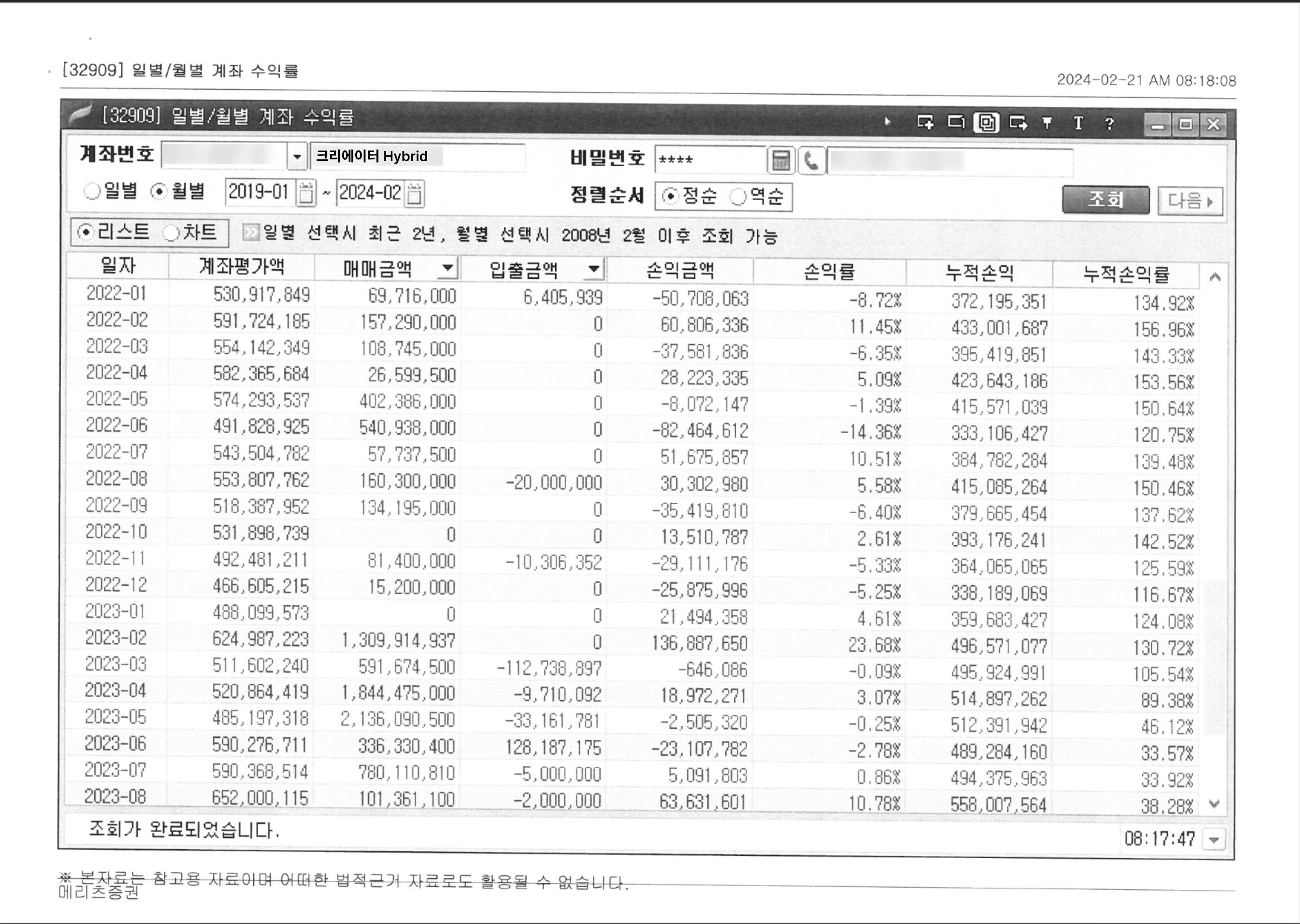Click the phone icon next to password field
This screenshot has width=1300, height=924.
[811, 161]
